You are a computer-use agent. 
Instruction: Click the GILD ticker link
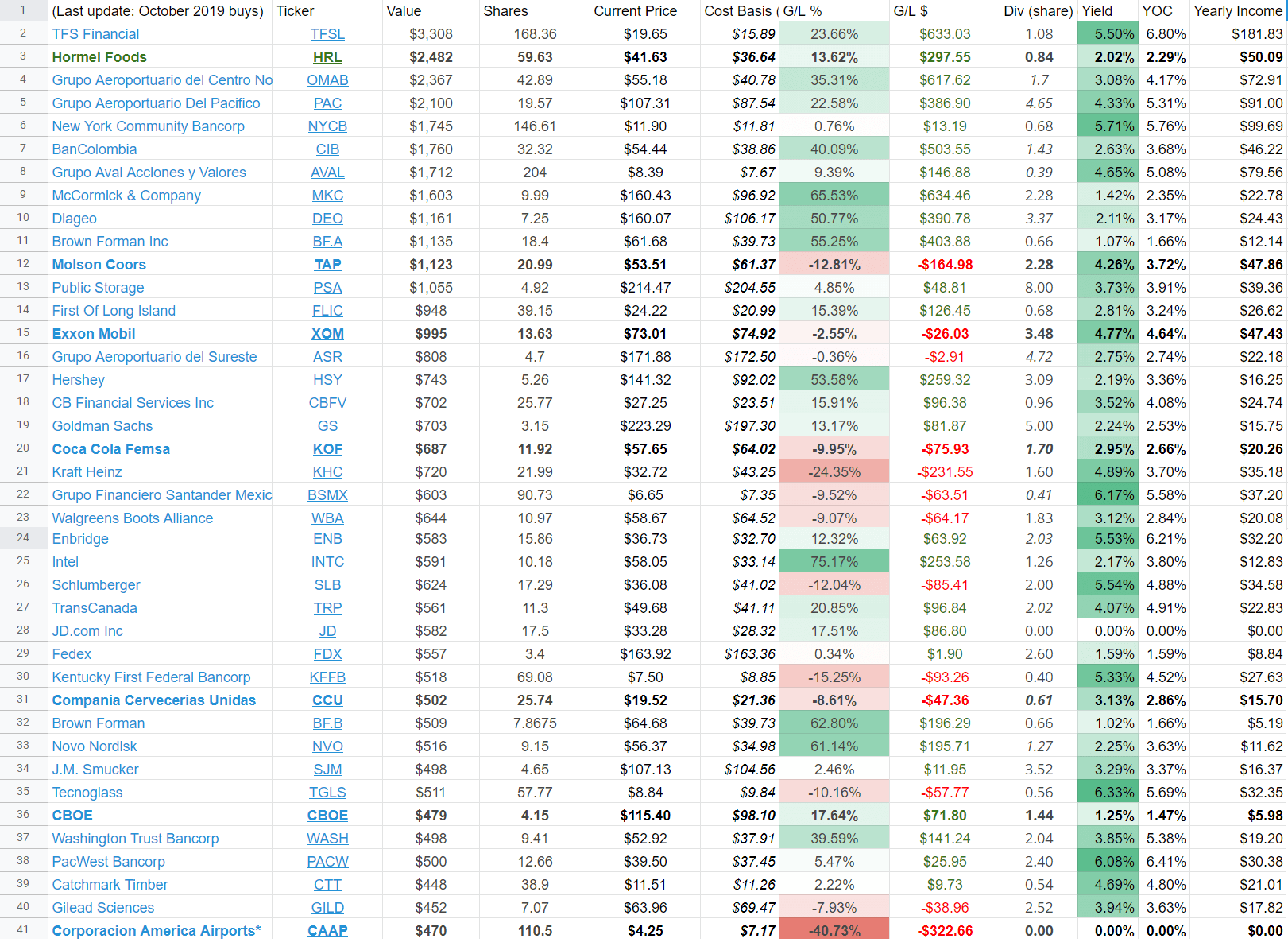click(x=327, y=908)
